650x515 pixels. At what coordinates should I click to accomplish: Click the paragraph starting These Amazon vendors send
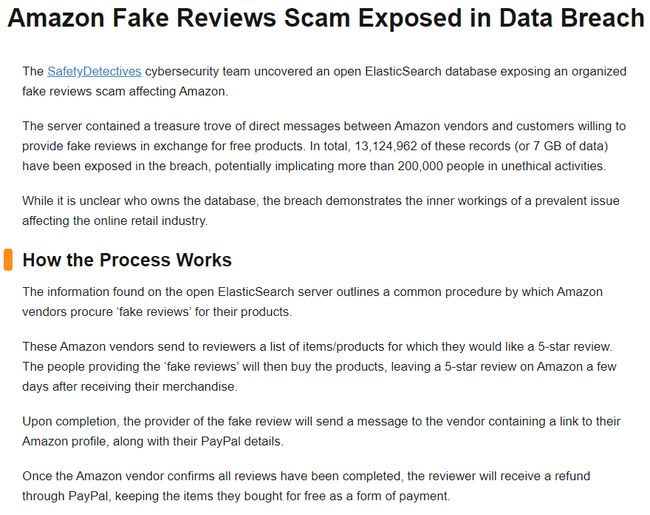coord(320,367)
